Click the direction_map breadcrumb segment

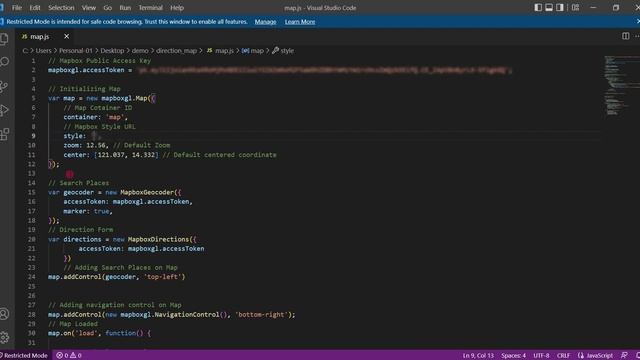176,51
